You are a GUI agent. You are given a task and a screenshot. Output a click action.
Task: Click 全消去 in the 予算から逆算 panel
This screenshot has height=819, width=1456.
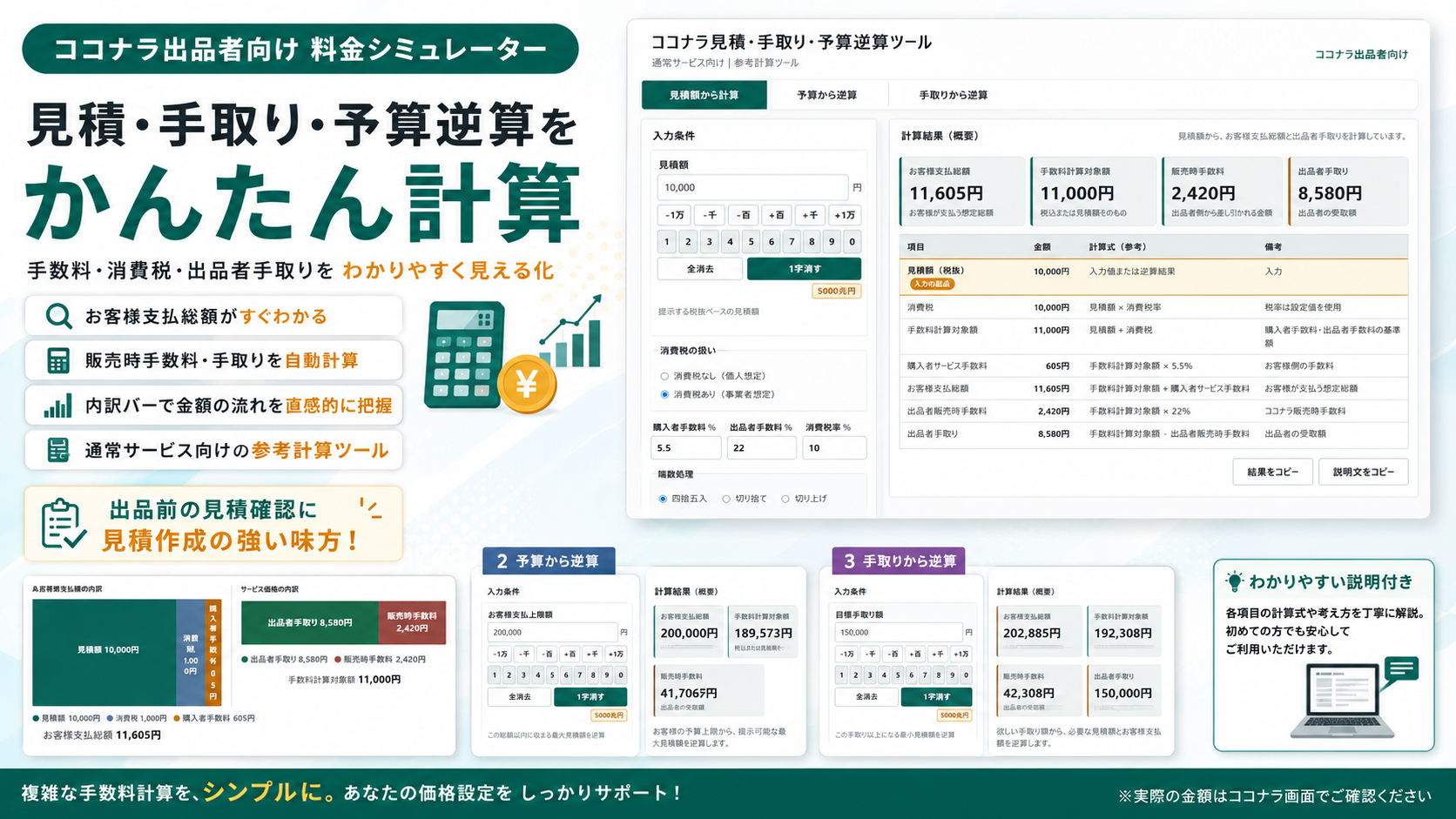pyautogui.click(x=520, y=696)
